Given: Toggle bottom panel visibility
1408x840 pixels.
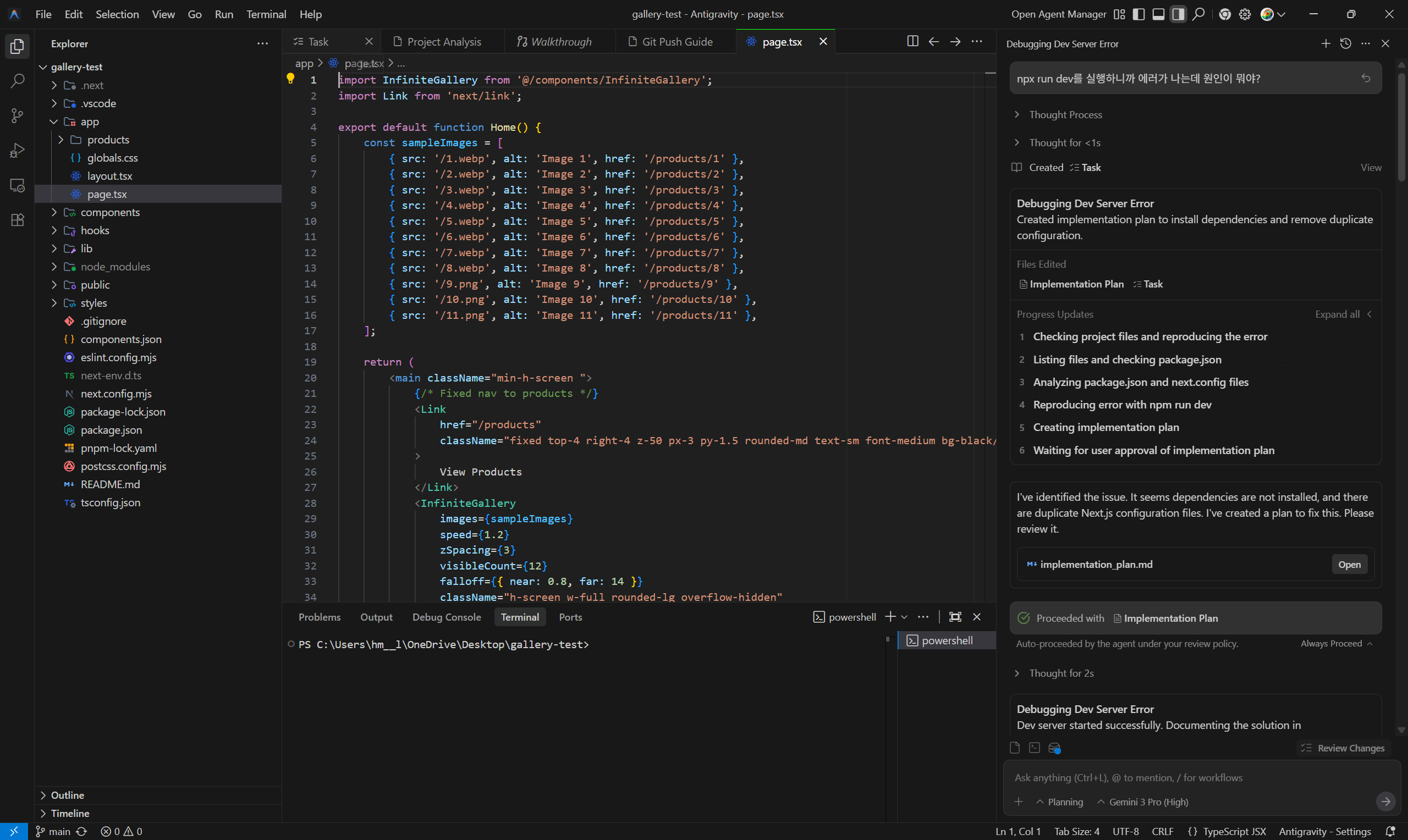Looking at the screenshot, I should (1158, 14).
